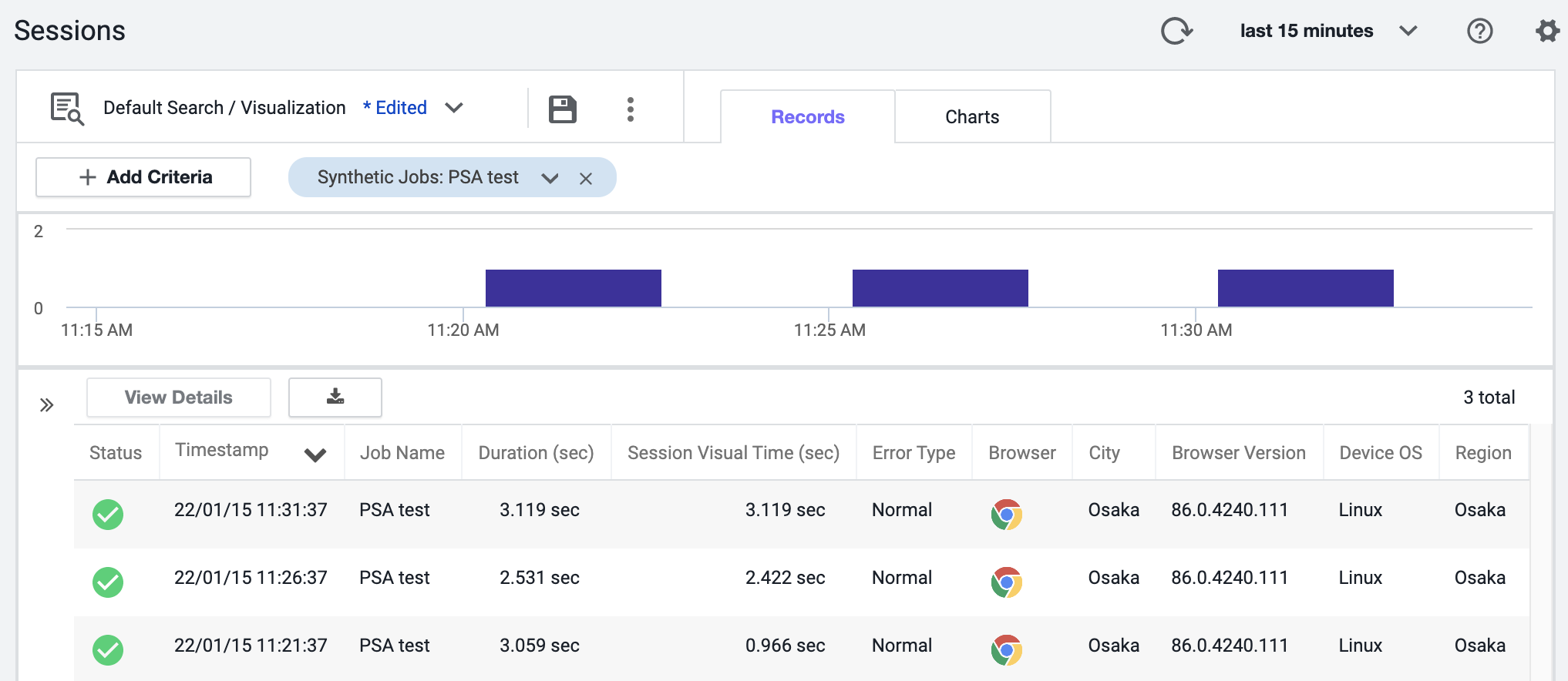Open the three-dot more options menu
1568x681 pixels.
[631, 109]
